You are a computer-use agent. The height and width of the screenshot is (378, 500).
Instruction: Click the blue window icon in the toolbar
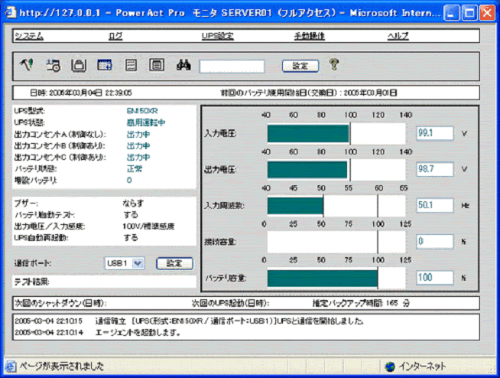105,65
